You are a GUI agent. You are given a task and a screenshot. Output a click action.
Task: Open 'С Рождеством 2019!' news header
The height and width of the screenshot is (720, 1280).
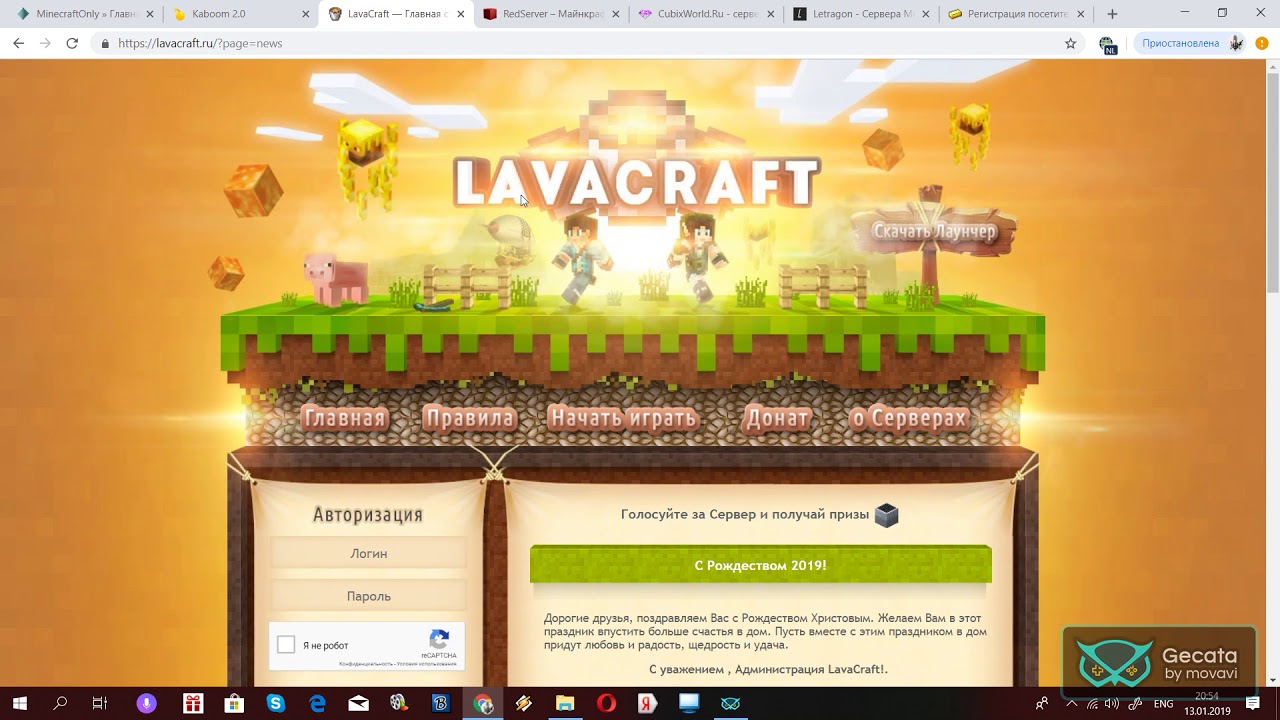[760, 565]
